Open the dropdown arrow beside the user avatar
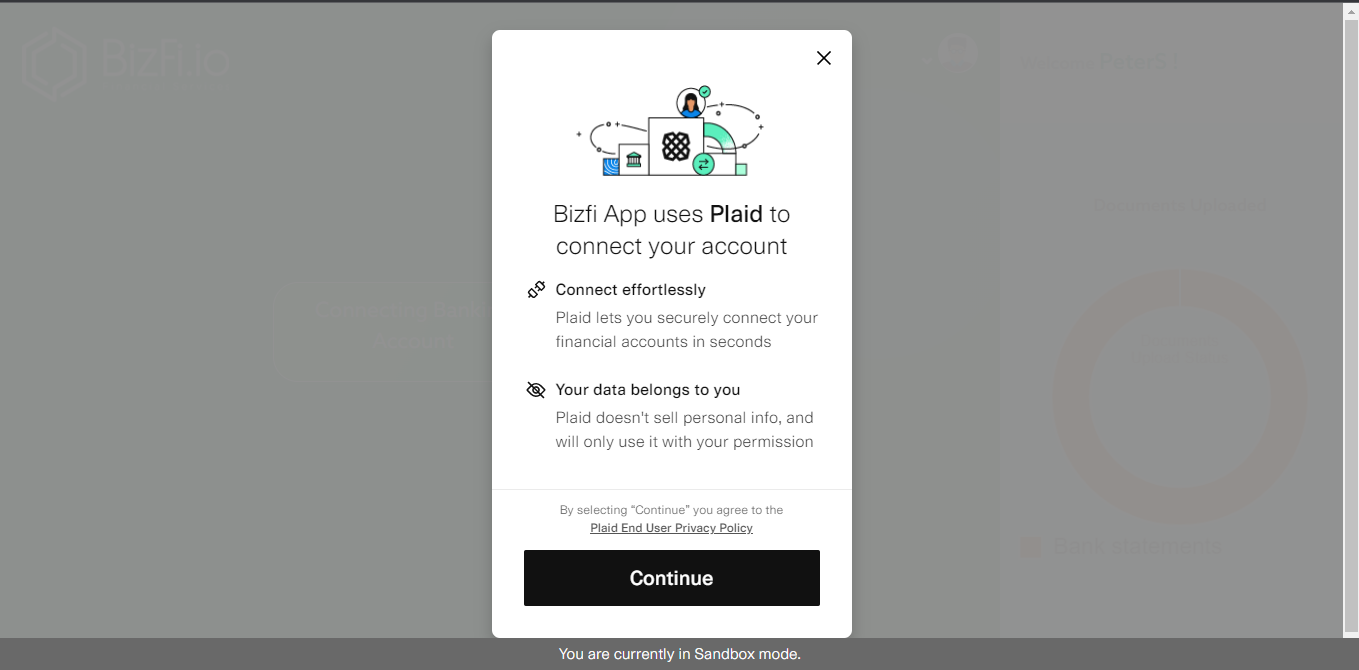Screen dimensions: 1359x670 (927, 60)
